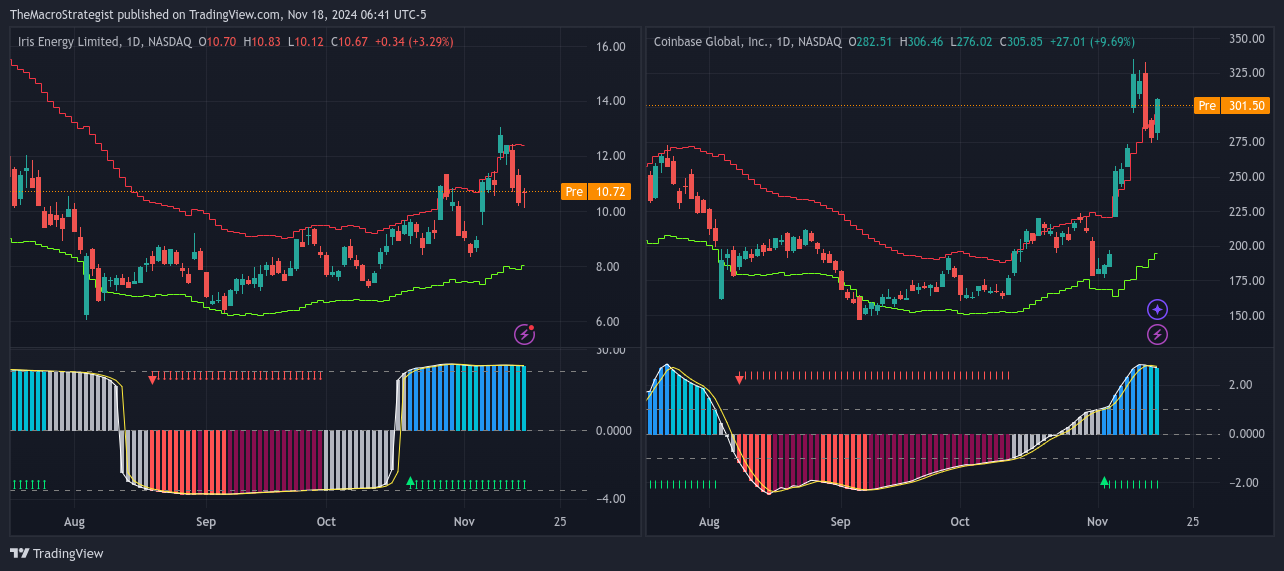Click the 6.00 price axis label

(x=610, y=322)
